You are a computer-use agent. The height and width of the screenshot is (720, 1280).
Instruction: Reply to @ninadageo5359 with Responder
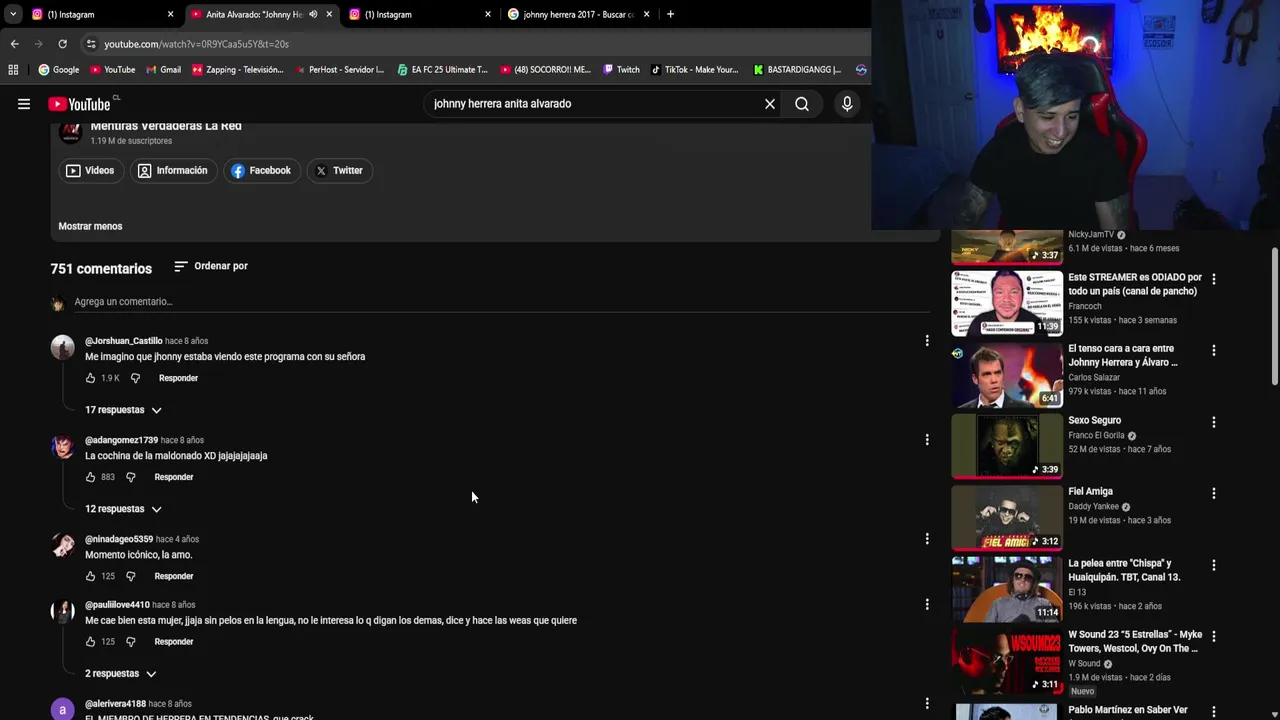tap(174, 576)
